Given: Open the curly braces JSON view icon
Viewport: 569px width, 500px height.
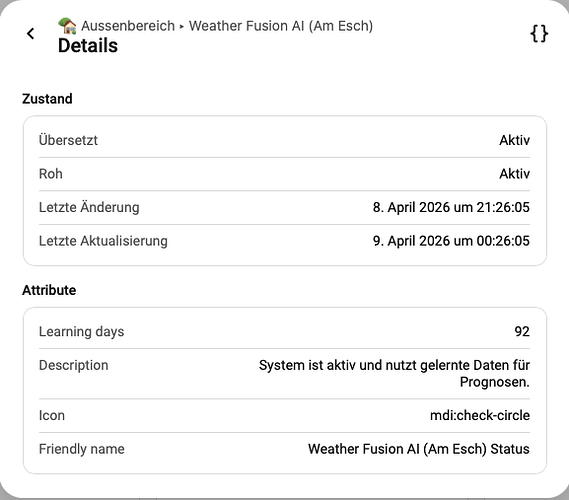Looking at the screenshot, I should (539, 34).
